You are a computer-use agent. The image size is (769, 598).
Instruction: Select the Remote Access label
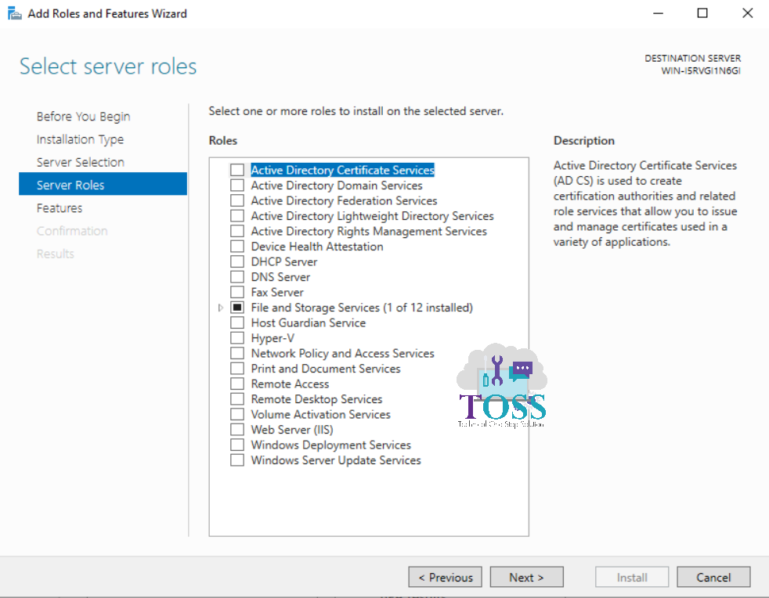click(x=290, y=384)
